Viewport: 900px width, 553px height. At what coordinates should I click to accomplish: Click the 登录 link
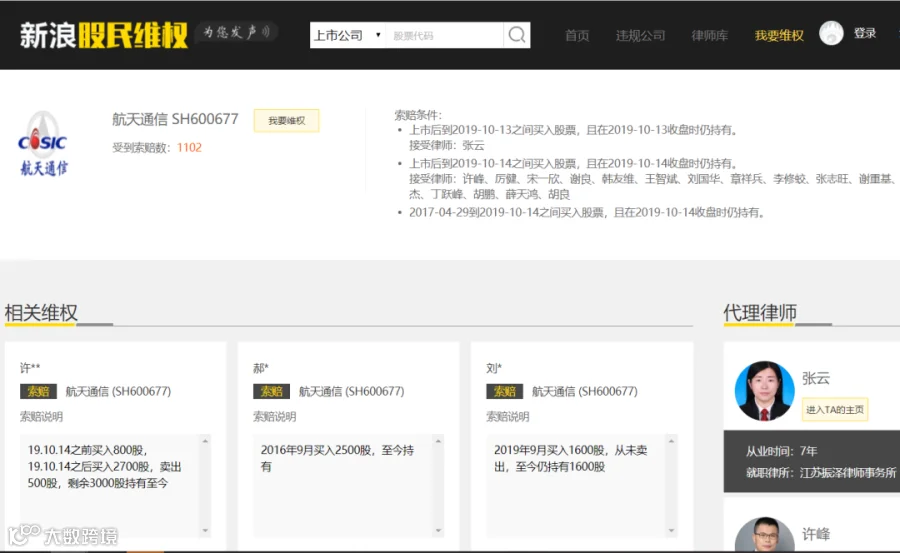click(864, 33)
